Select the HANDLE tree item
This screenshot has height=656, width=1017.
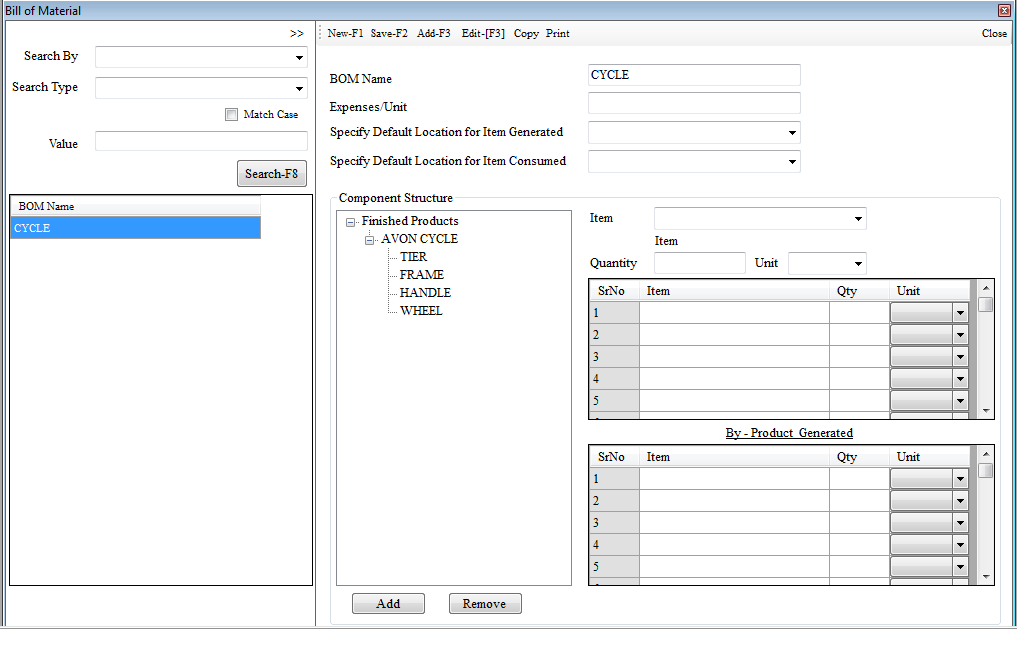[425, 293]
